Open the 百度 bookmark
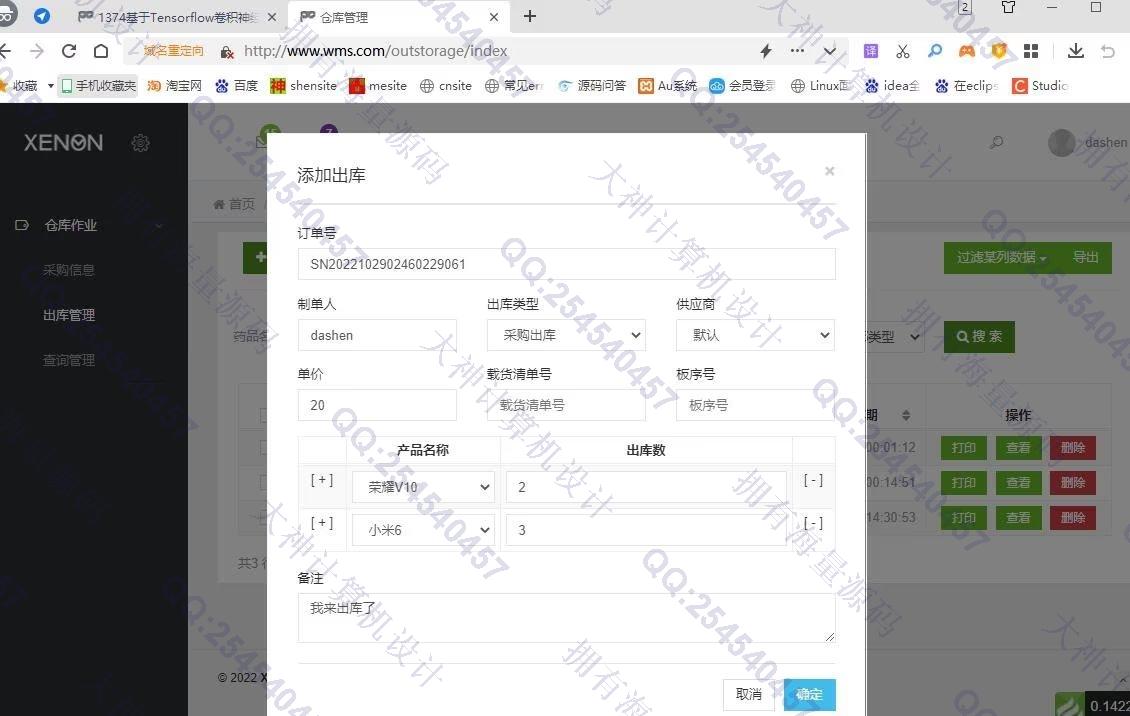The width and height of the screenshot is (1130, 716). [x=236, y=86]
